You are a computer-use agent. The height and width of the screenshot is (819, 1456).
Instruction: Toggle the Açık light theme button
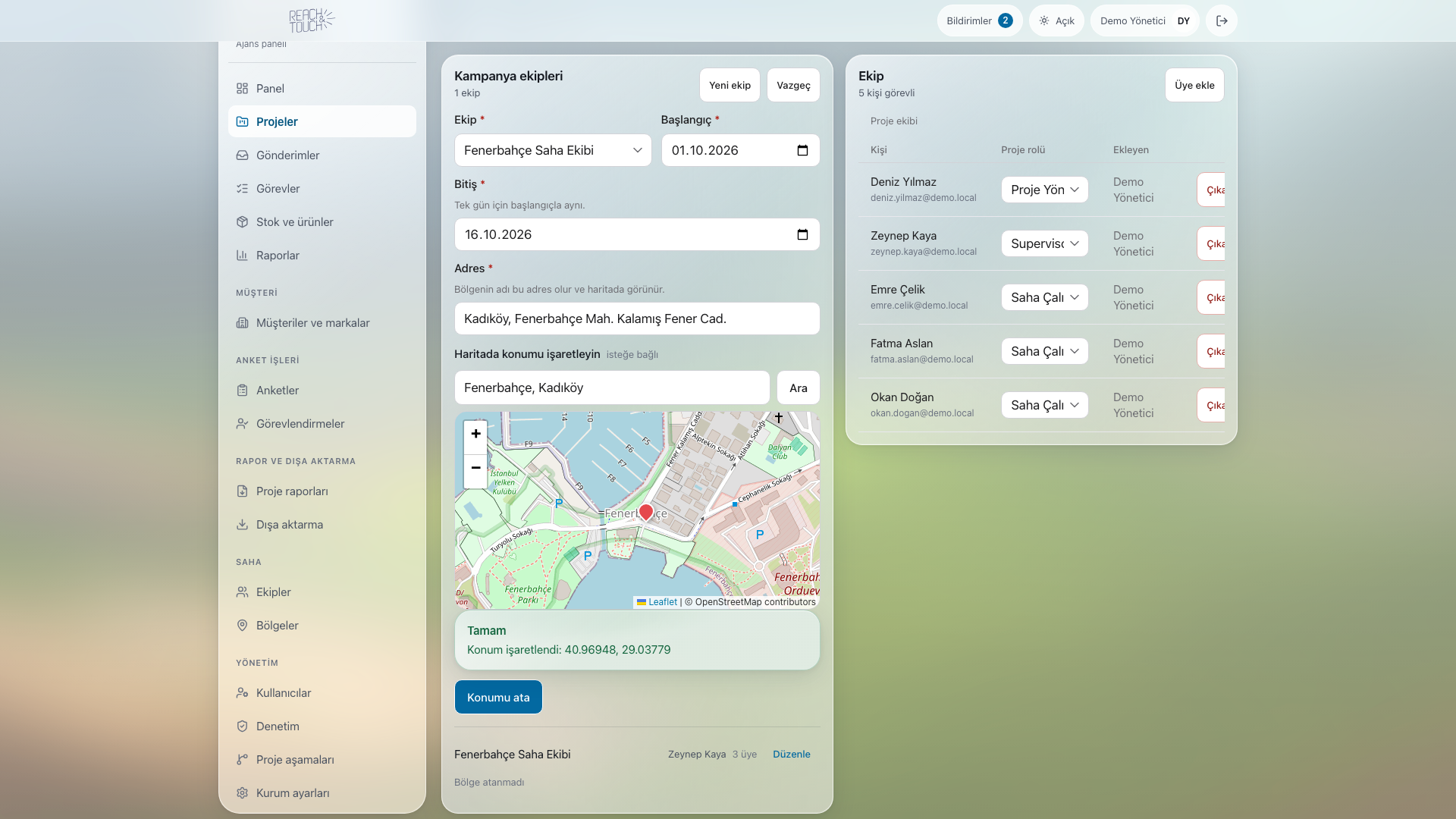pyautogui.click(x=1056, y=20)
